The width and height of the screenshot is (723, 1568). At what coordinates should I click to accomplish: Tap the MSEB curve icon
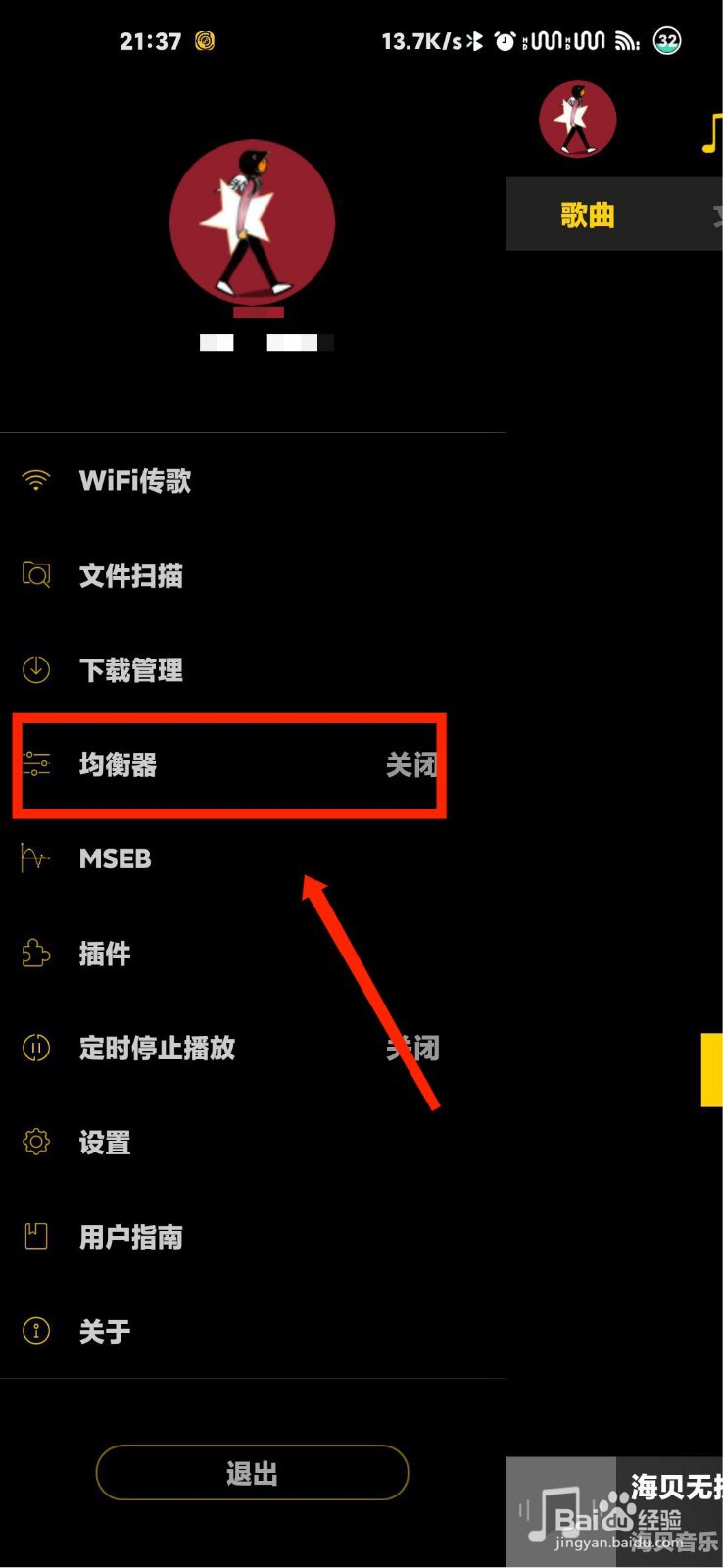[x=36, y=858]
